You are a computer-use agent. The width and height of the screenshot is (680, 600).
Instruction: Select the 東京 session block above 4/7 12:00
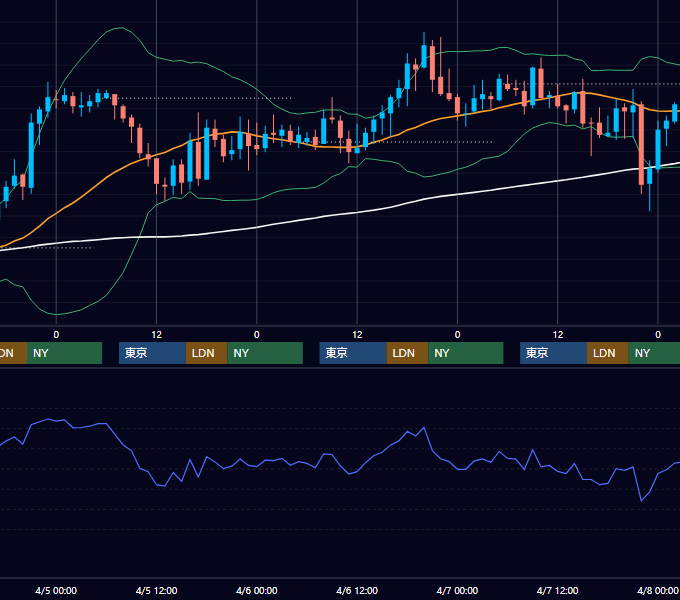coord(553,353)
